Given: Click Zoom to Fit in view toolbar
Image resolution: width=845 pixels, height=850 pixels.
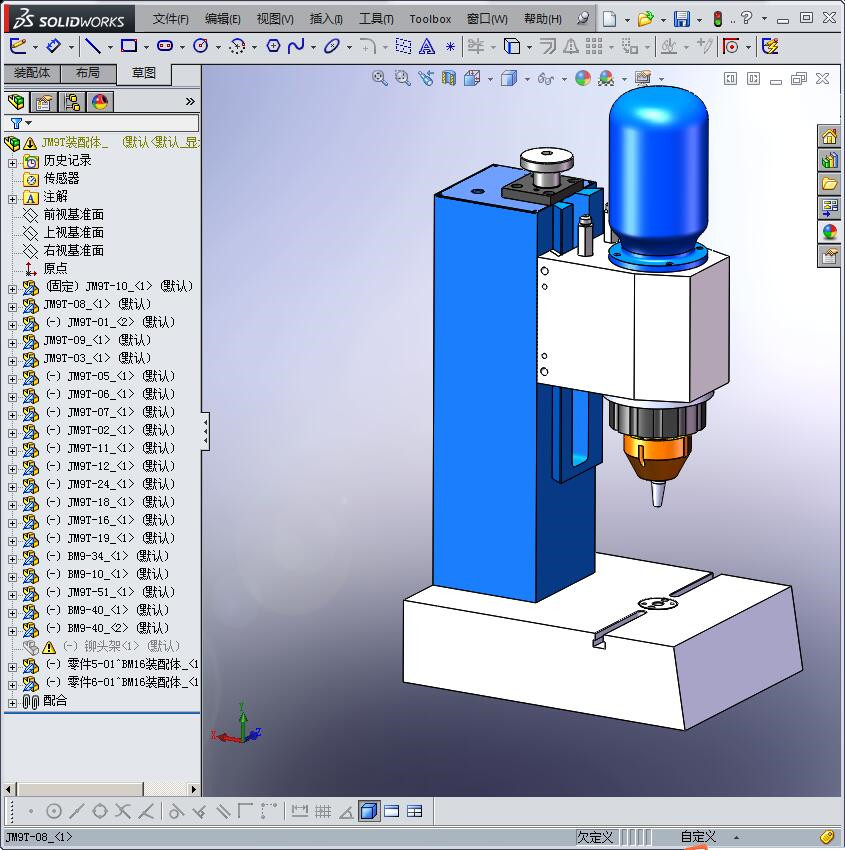Looking at the screenshot, I should [380, 79].
